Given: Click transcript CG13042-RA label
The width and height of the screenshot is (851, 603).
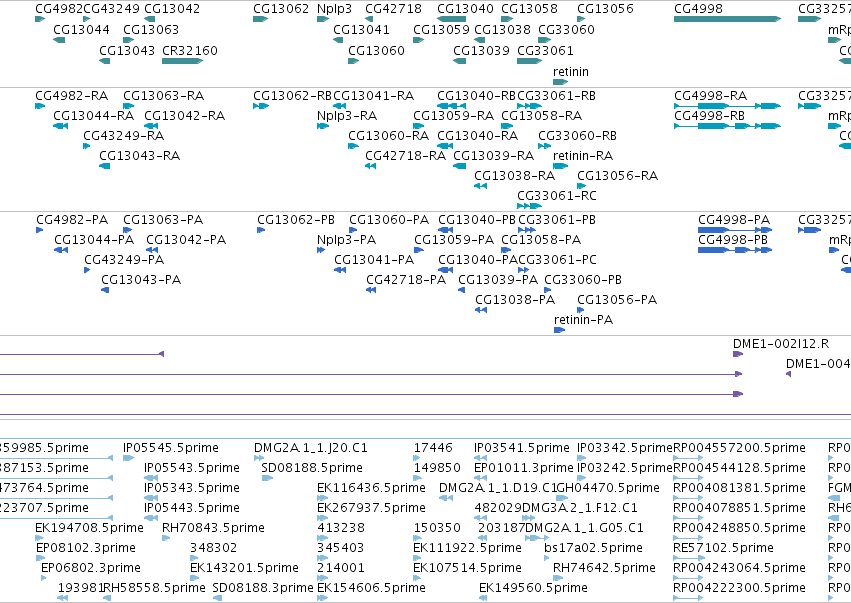Looking at the screenshot, I should (x=185, y=116).
